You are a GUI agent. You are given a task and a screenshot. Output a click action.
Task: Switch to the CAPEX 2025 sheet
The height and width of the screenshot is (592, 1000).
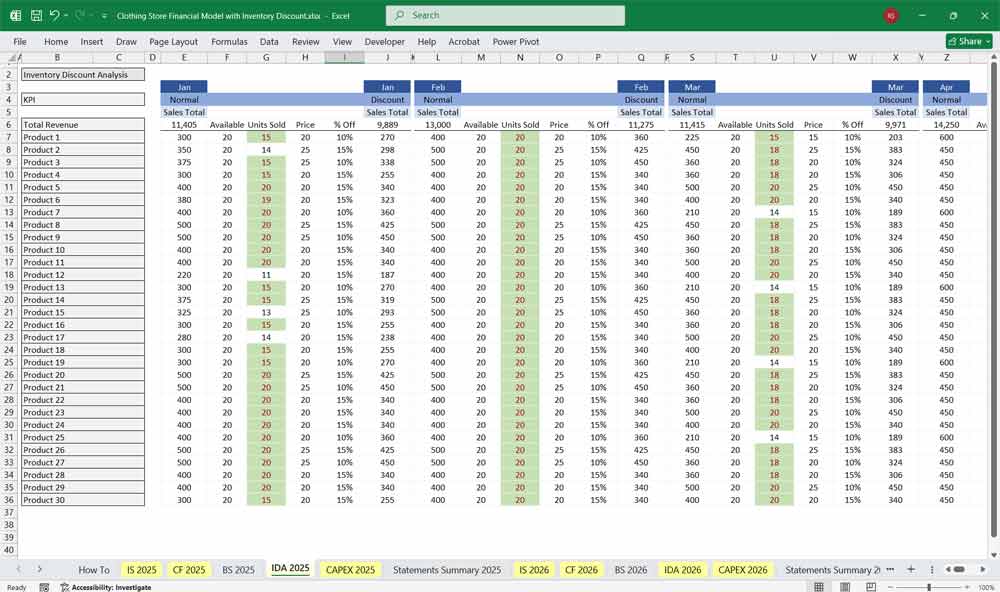click(x=350, y=570)
